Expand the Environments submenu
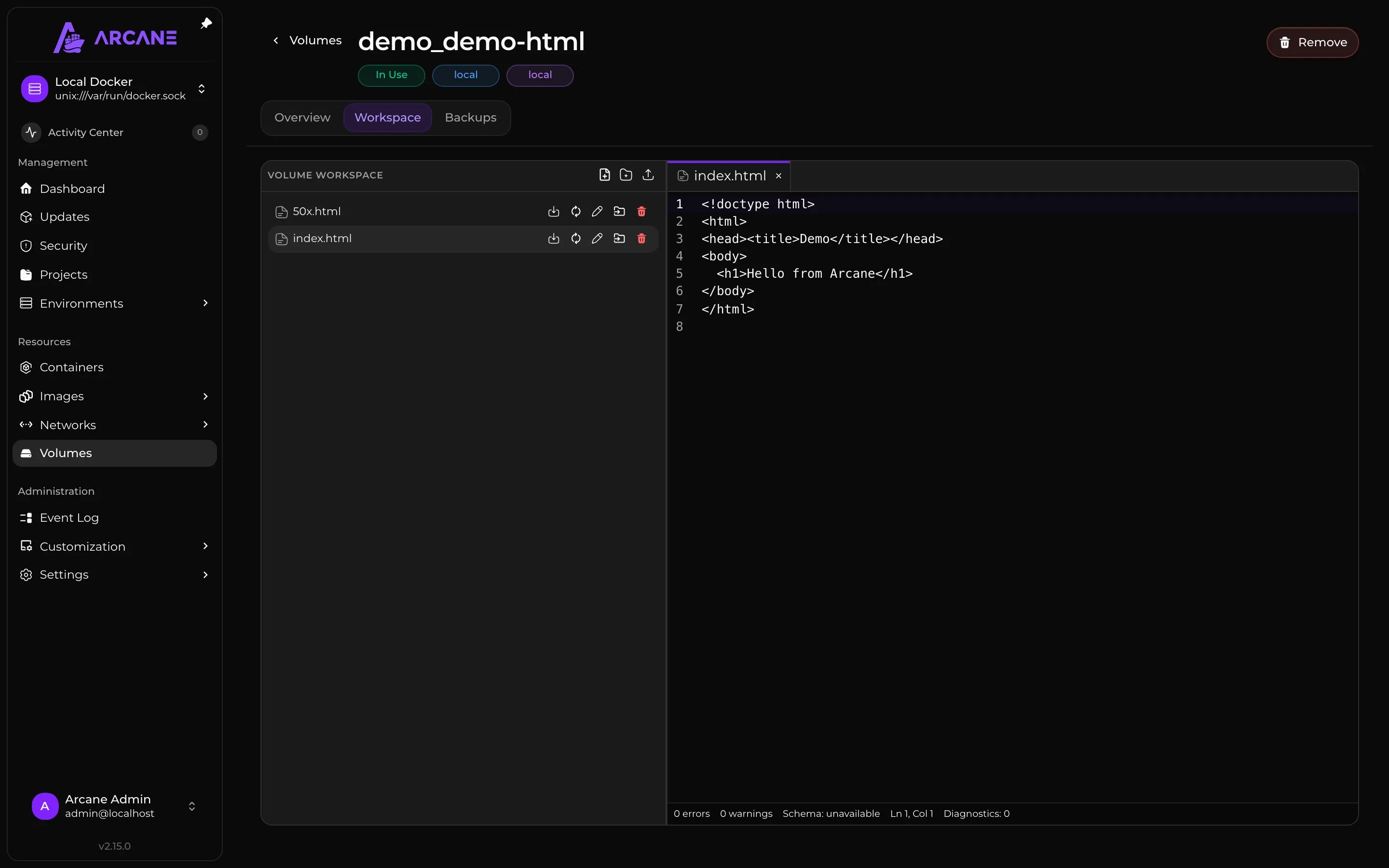Image resolution: width=1389 pixels, height=868 pixels. click(x=205, y=303)
